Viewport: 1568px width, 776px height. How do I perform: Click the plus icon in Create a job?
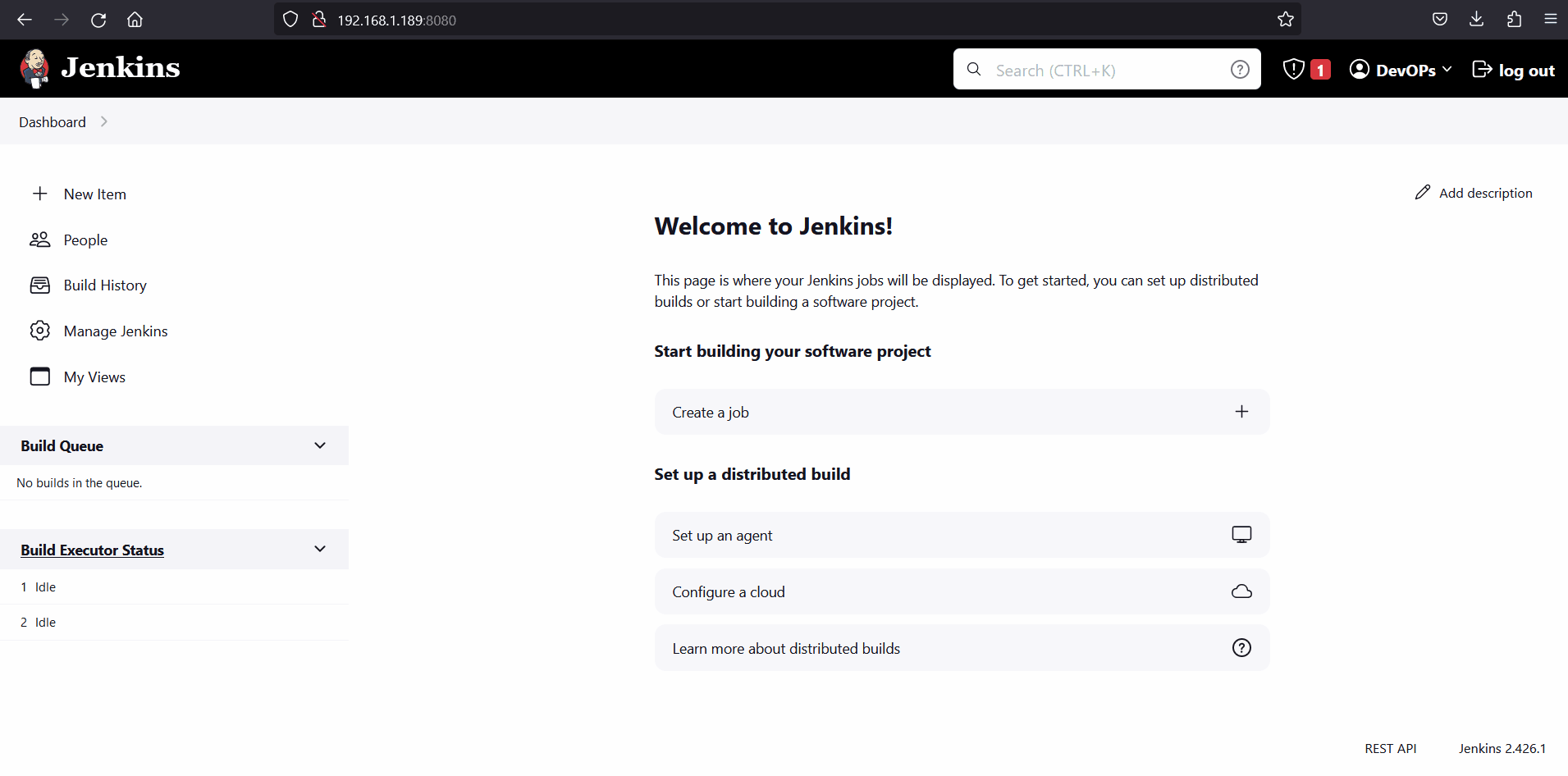coord(1241,412)
